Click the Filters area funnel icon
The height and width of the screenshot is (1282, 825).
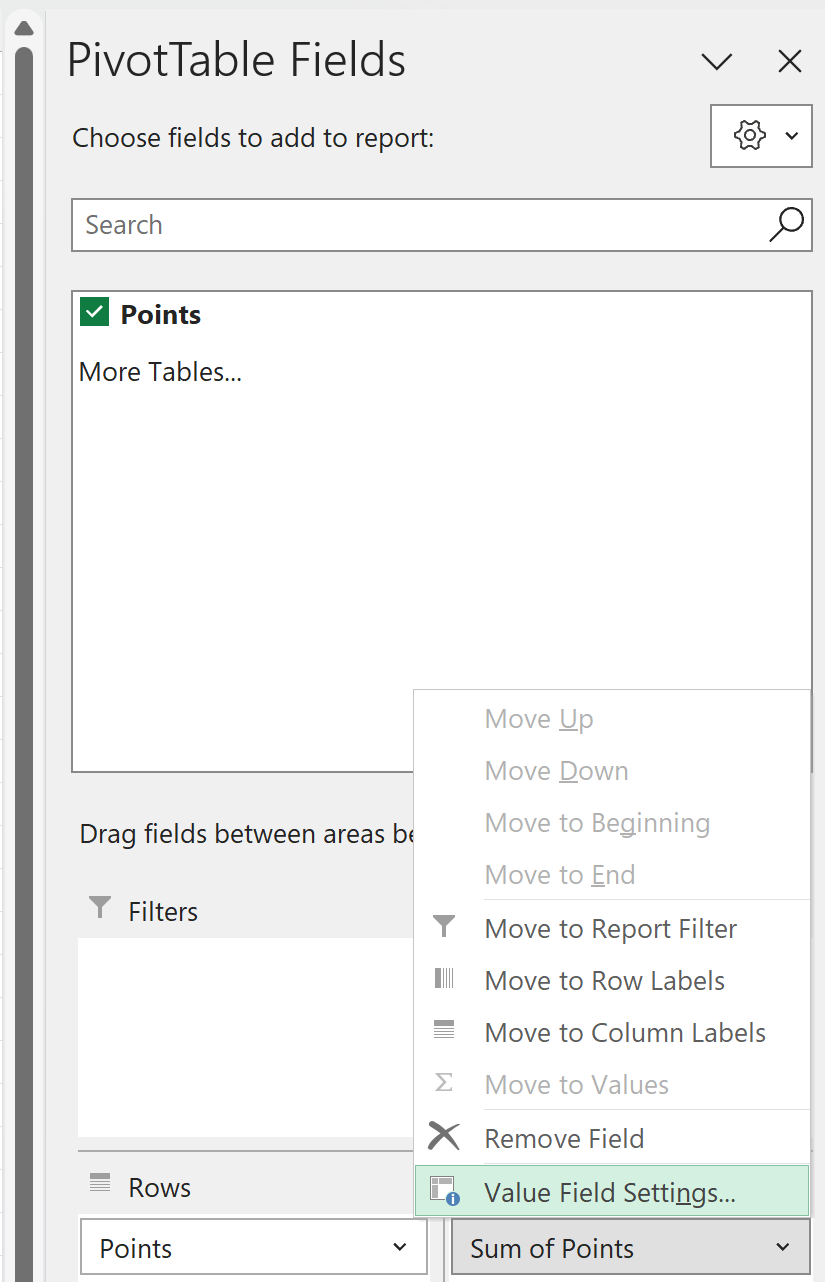pos(100,908)
